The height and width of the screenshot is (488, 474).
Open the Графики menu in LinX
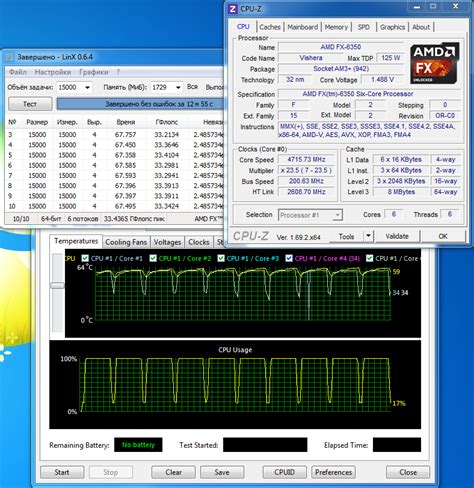pos(94,72)
